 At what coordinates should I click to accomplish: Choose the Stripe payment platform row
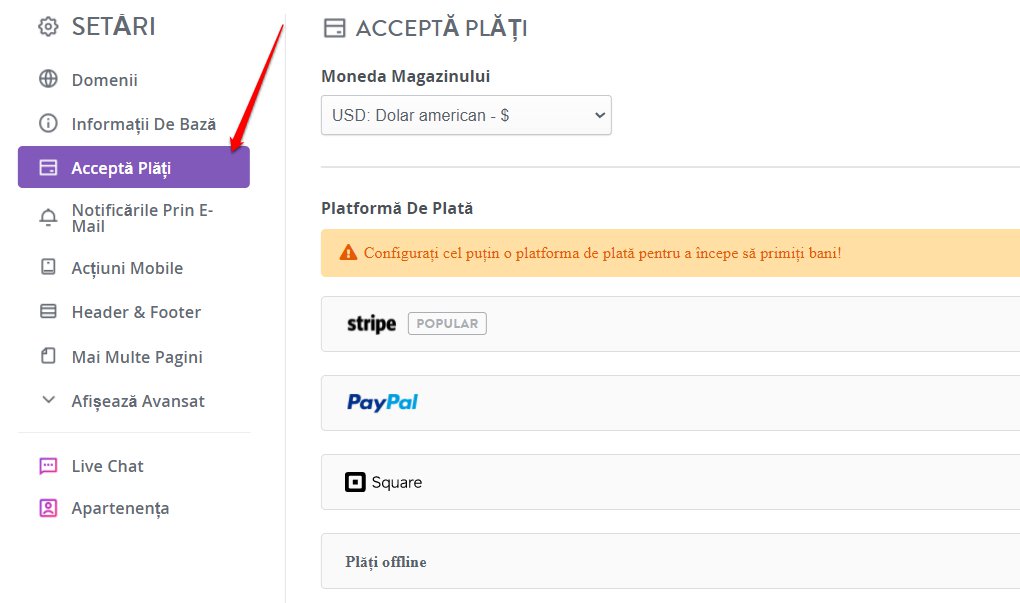point(671,324)
